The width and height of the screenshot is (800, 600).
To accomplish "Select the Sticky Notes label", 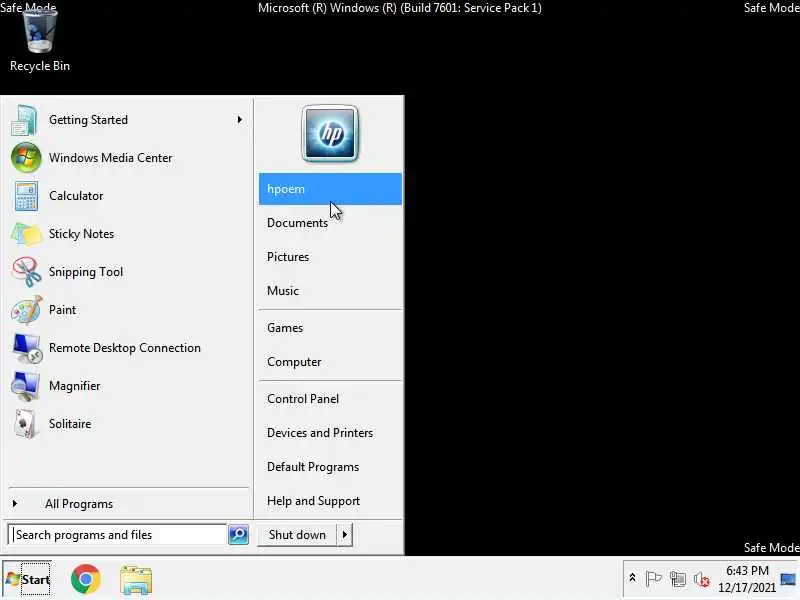I will click(x=81, y=234).
